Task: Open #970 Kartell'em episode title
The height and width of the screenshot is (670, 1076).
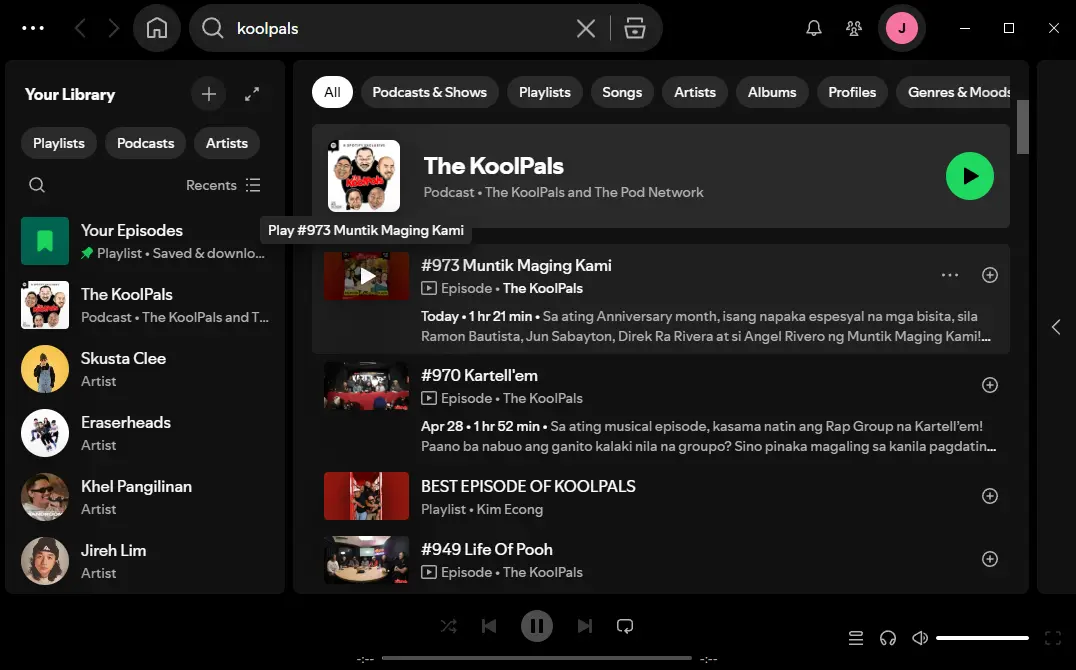Action: tap(479, 376)
